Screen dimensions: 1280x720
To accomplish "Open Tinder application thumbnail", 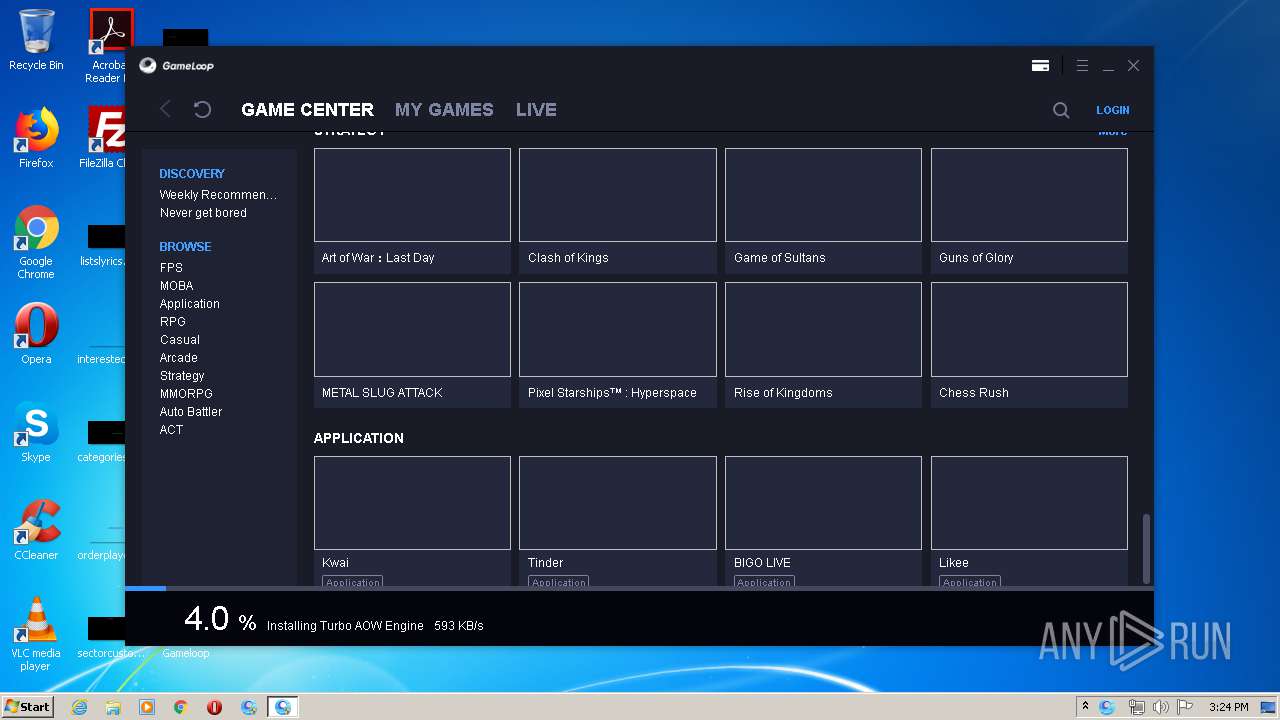I will coord(618,503).
